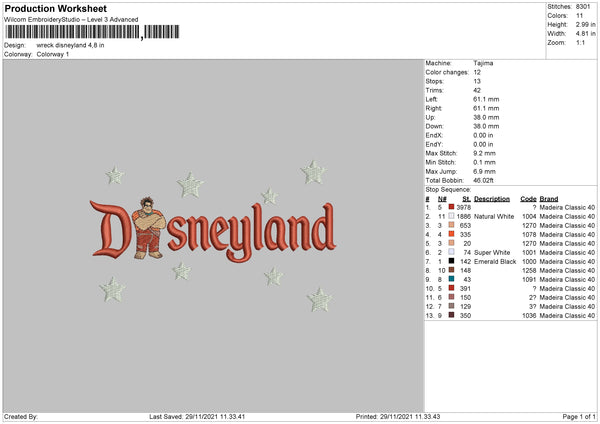
Task: Click the barcode below the Wilcom subtitle
Action: point(92,32)
